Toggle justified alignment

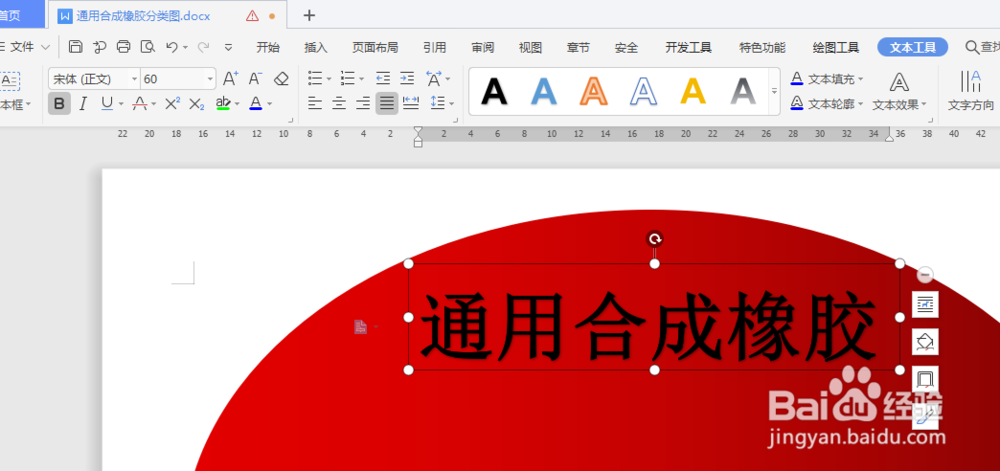[x=386, y=103]
